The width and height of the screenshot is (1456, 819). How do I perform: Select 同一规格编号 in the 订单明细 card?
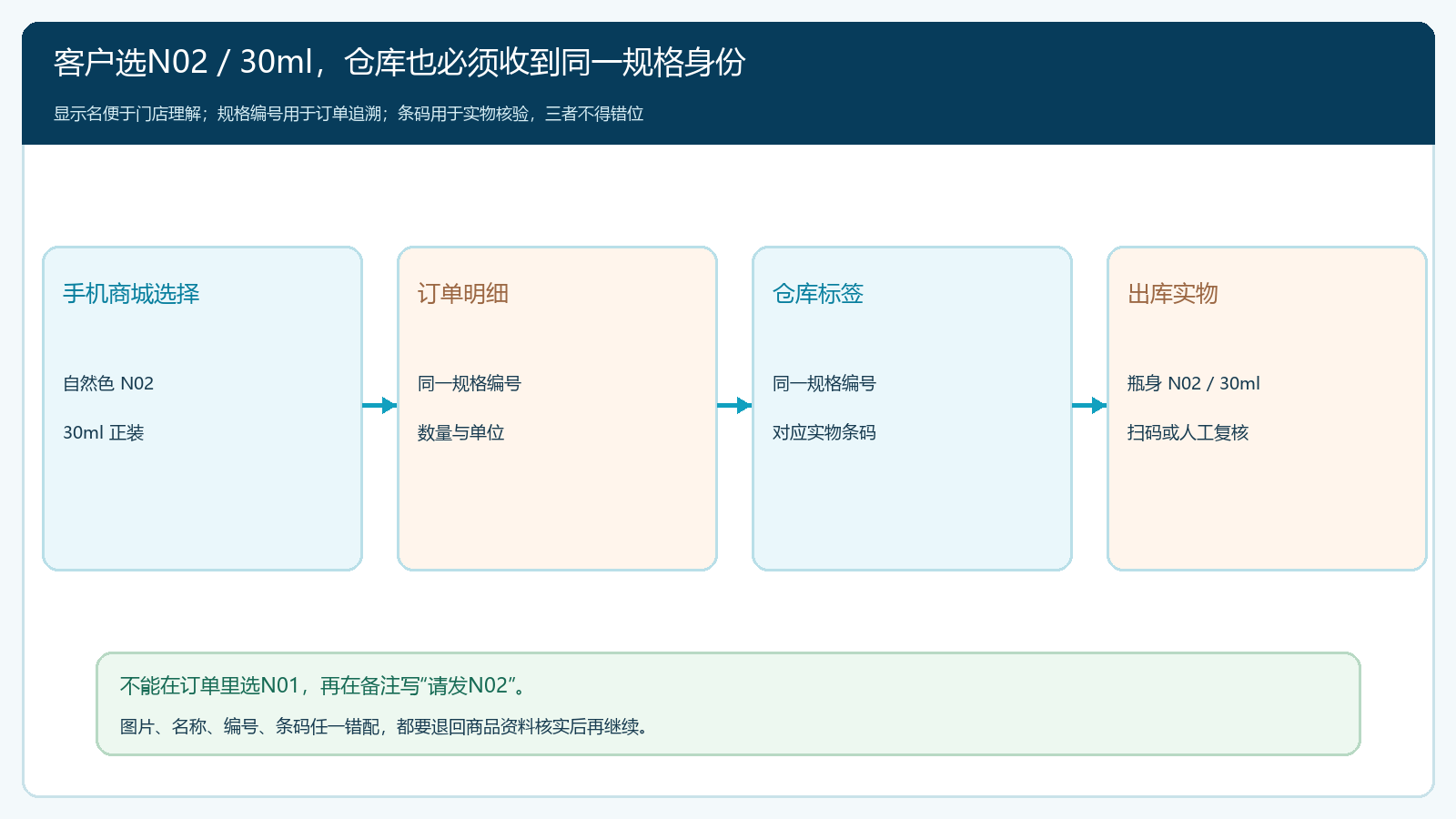470,383
